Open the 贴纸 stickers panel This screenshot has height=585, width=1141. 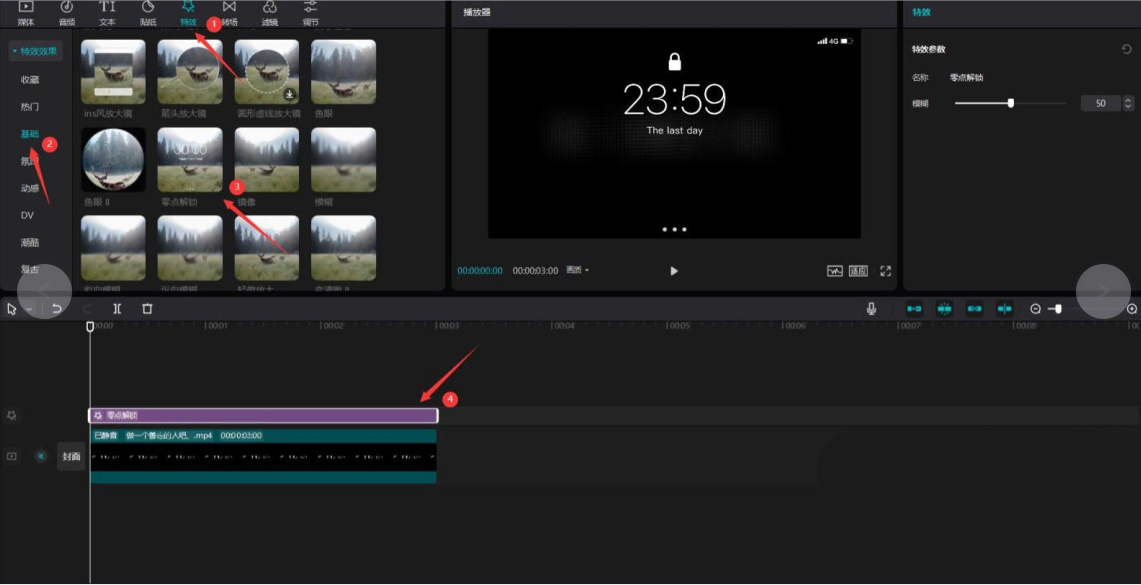(x=148, y=13)
